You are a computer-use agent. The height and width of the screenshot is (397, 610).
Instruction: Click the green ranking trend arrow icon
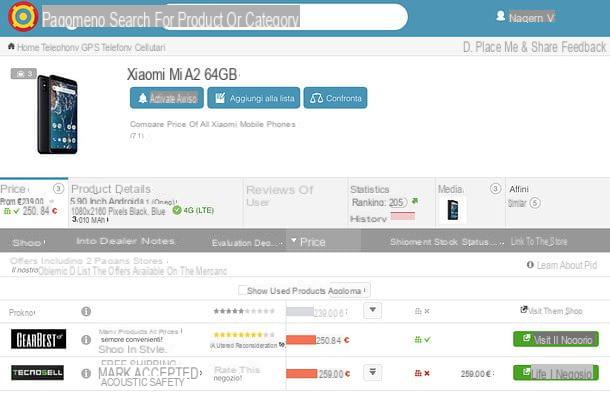pos(415,201)
